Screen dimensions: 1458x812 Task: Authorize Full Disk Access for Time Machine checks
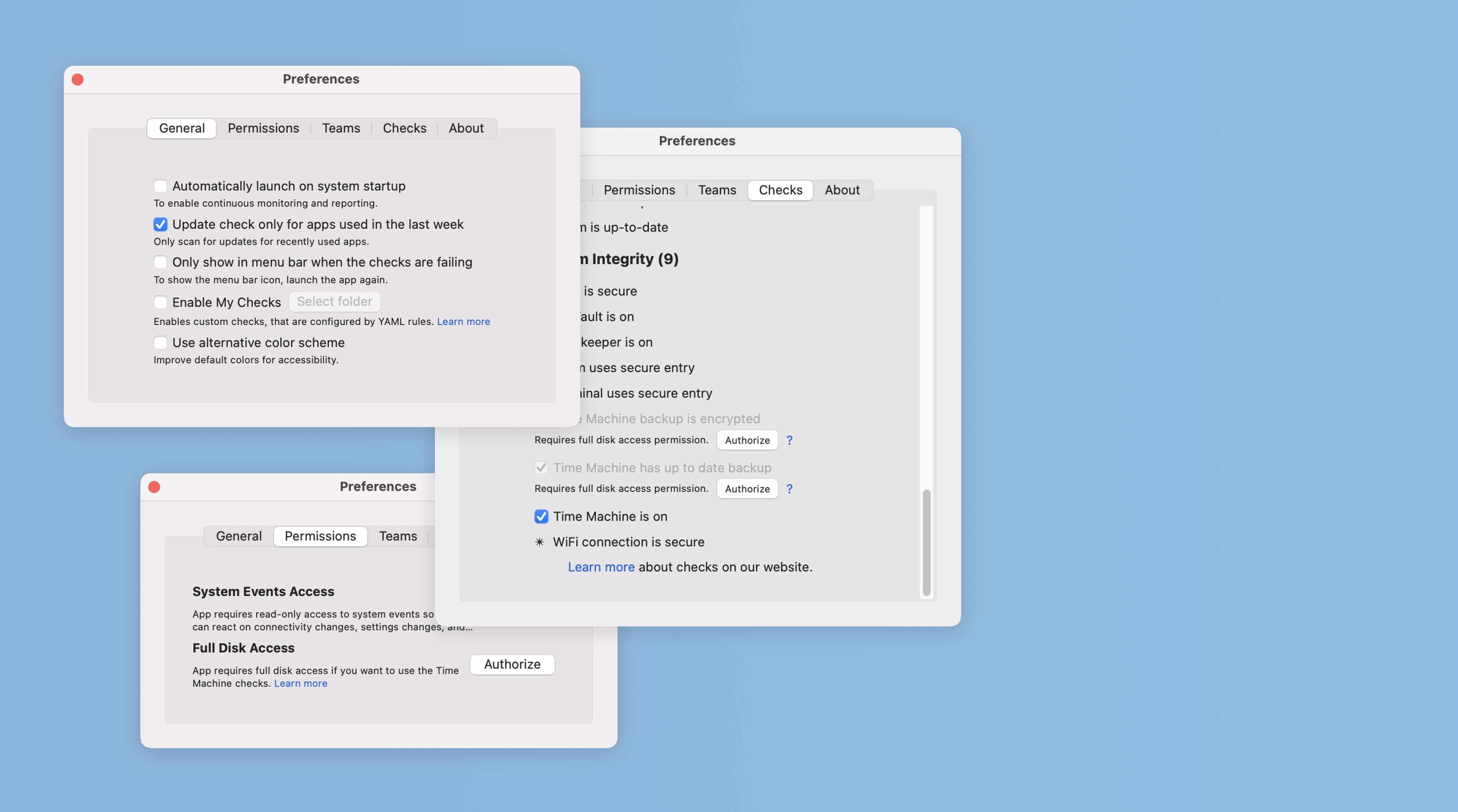pos(512,664)
